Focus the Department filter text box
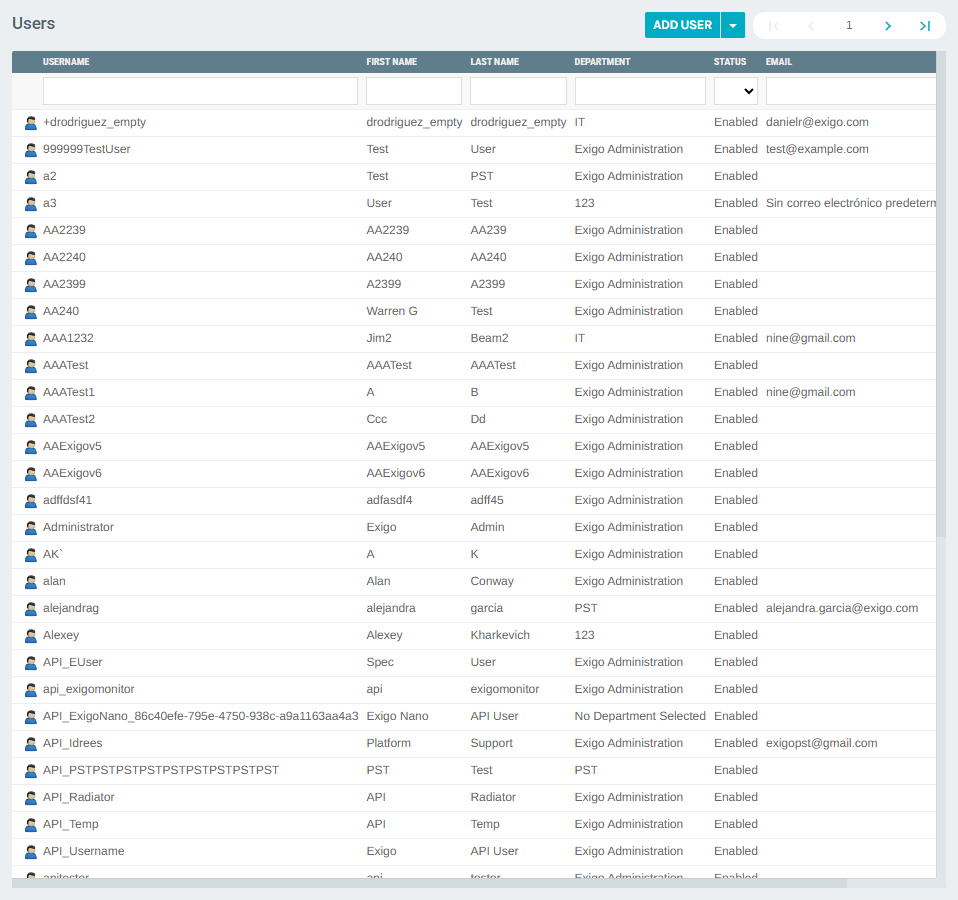Image resolution: width=958 pixels, height=900 pixels. (640, 91)
